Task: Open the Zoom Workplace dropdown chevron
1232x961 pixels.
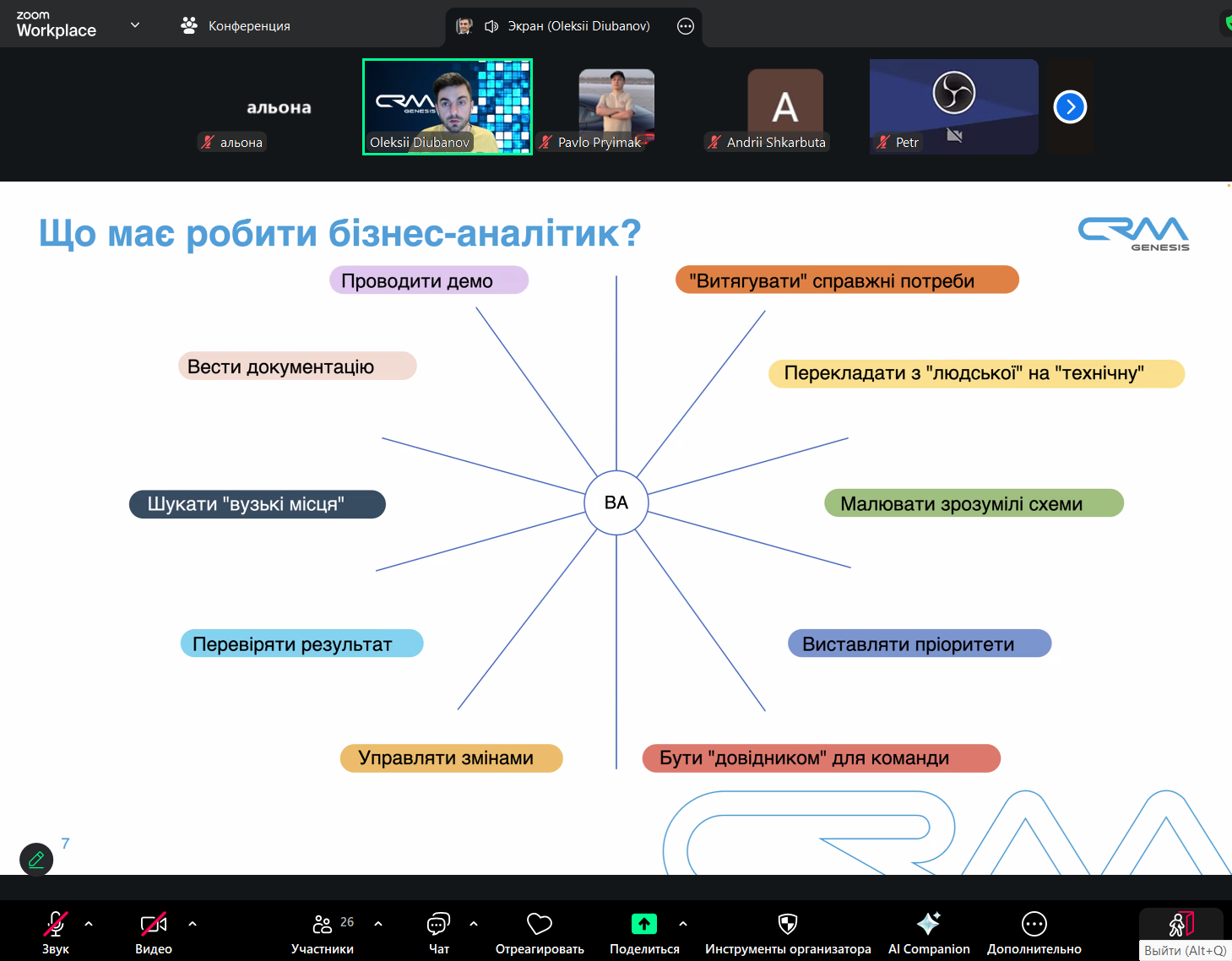Action: click(x=135, y=25)
